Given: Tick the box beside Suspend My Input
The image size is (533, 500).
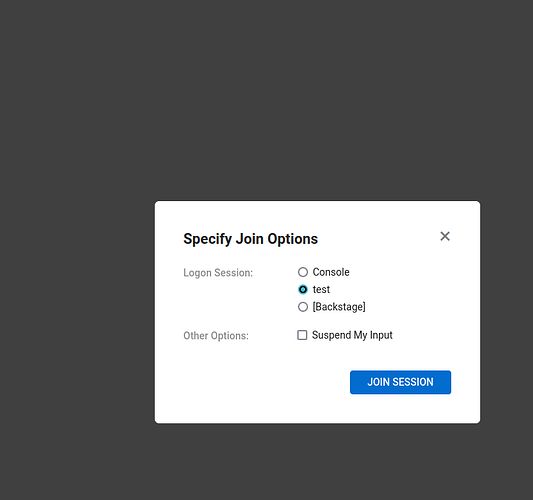Looking at the screenshot, I should pyautogui.click(x=302, y=335).
